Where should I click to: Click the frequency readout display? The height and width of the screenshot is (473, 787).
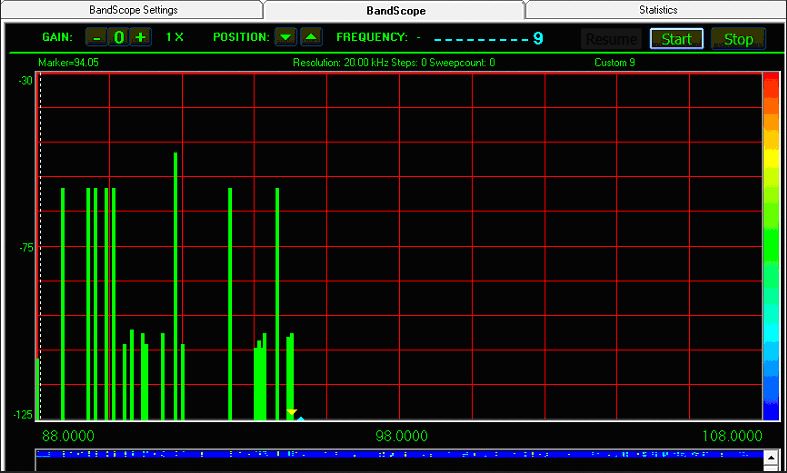[488, 38]
